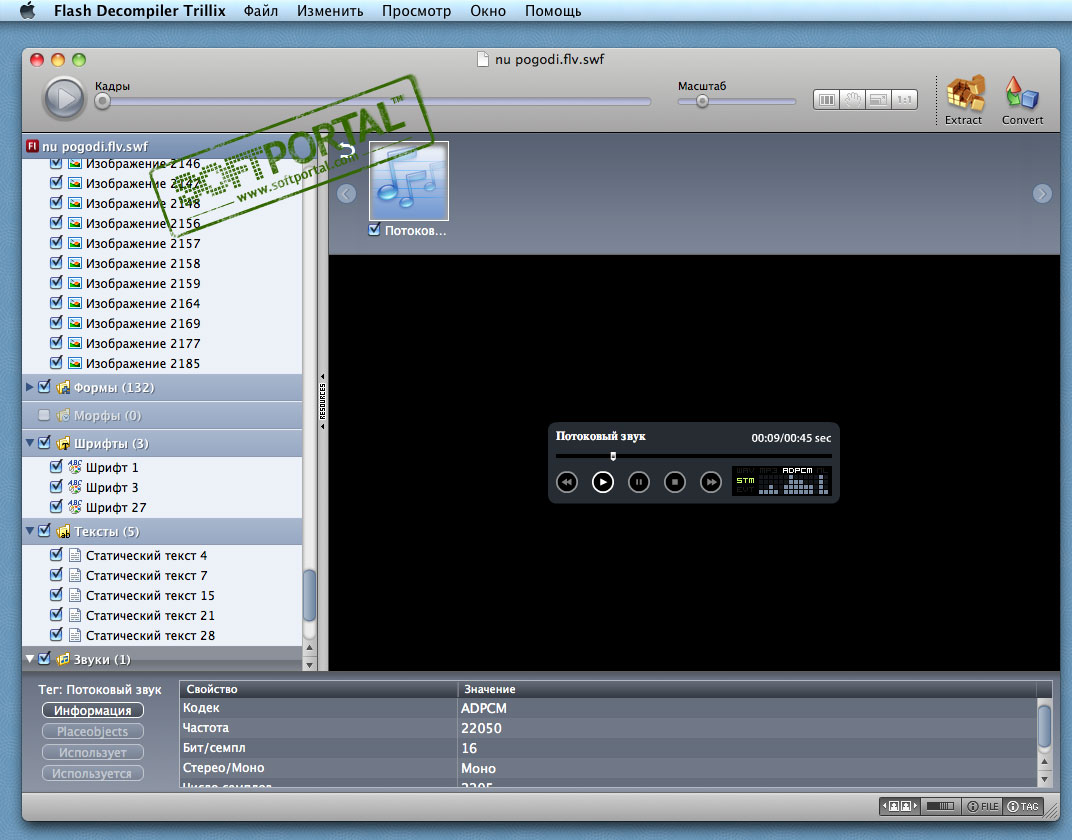
Task: Uncheck Шрифт 1 checkbox
Action: 56,467
